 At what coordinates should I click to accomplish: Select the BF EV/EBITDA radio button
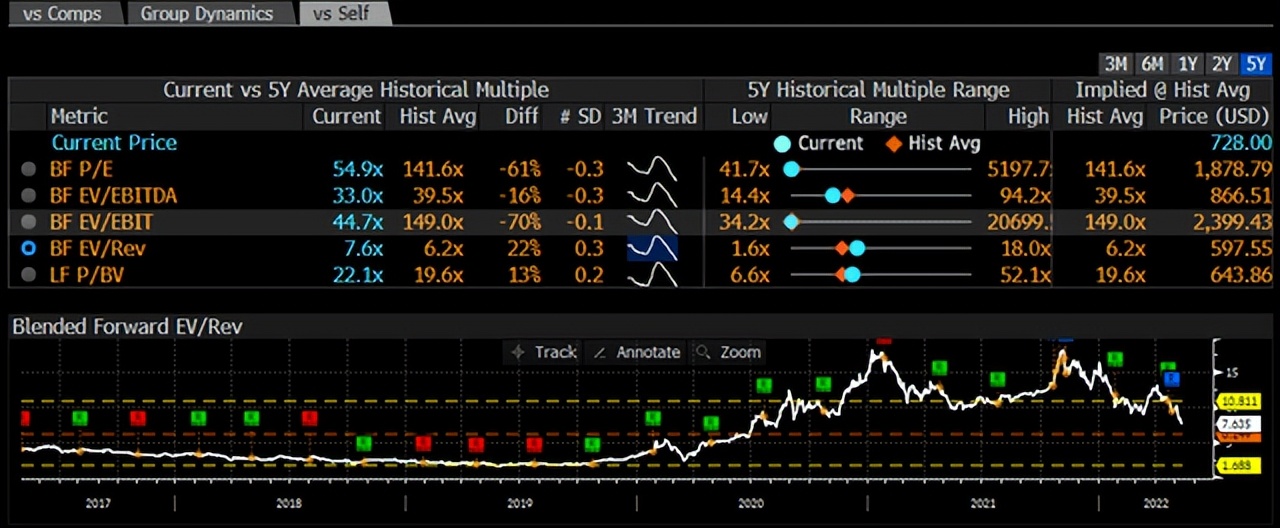29,195
